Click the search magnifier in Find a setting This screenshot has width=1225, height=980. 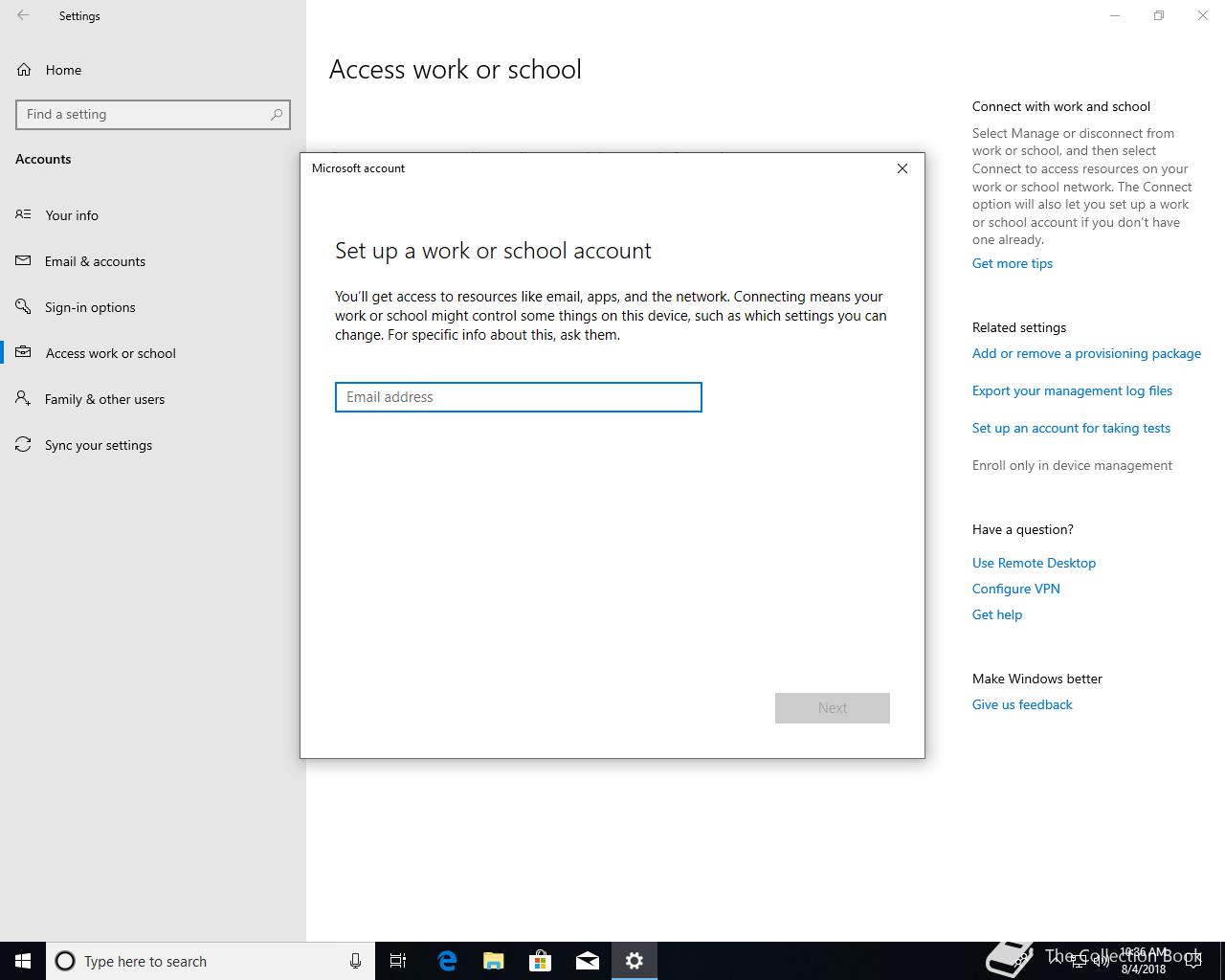[277, 114]
